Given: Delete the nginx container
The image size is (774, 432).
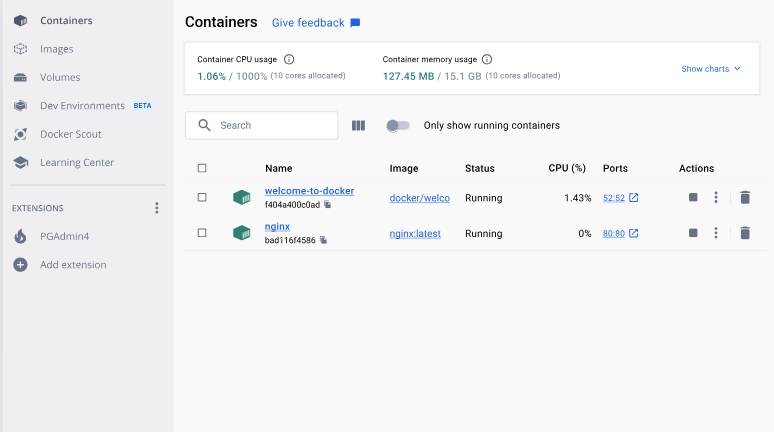Looking at the screenshot, I should click(x=745, y=233).
